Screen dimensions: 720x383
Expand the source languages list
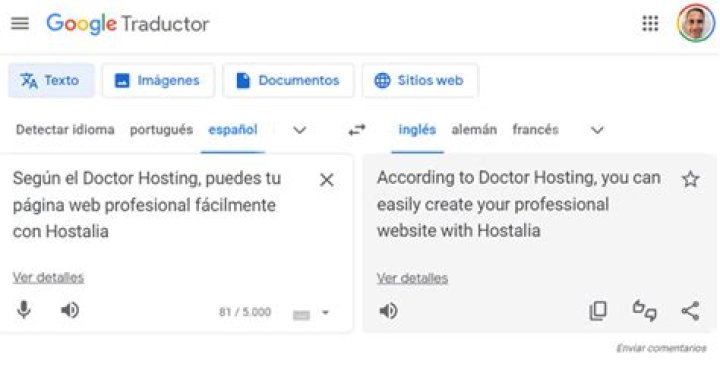pos(299,130)
